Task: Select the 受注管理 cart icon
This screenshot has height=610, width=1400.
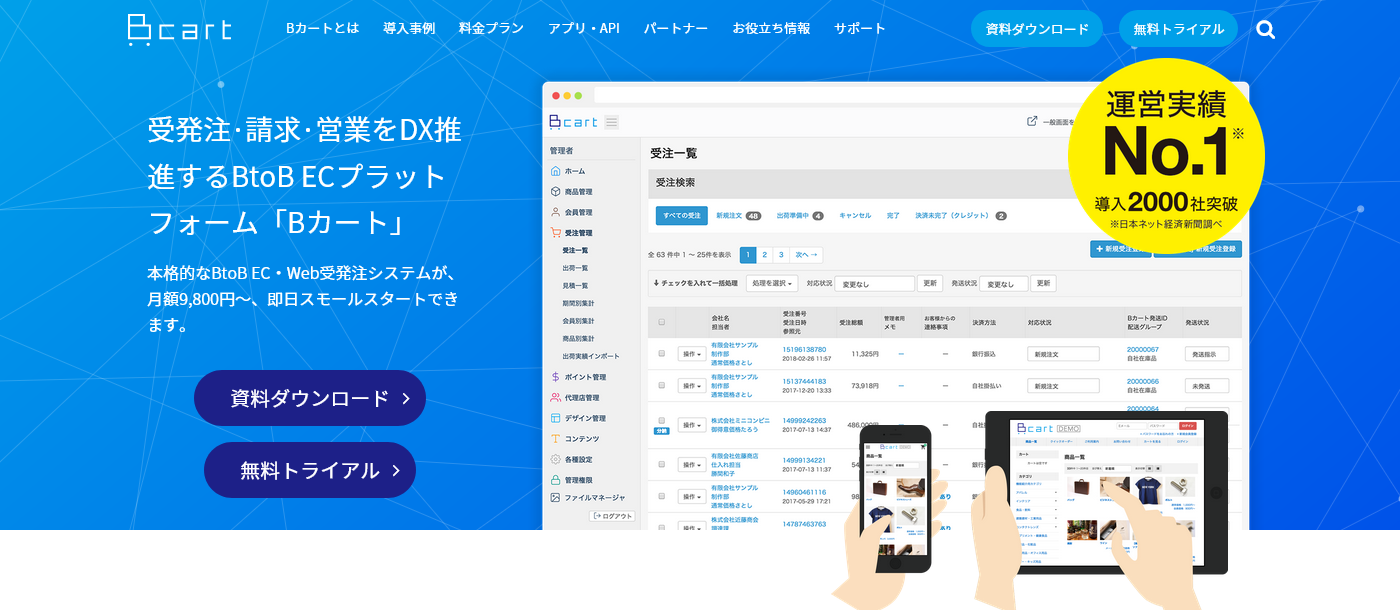Action: (x=555, y=233)
